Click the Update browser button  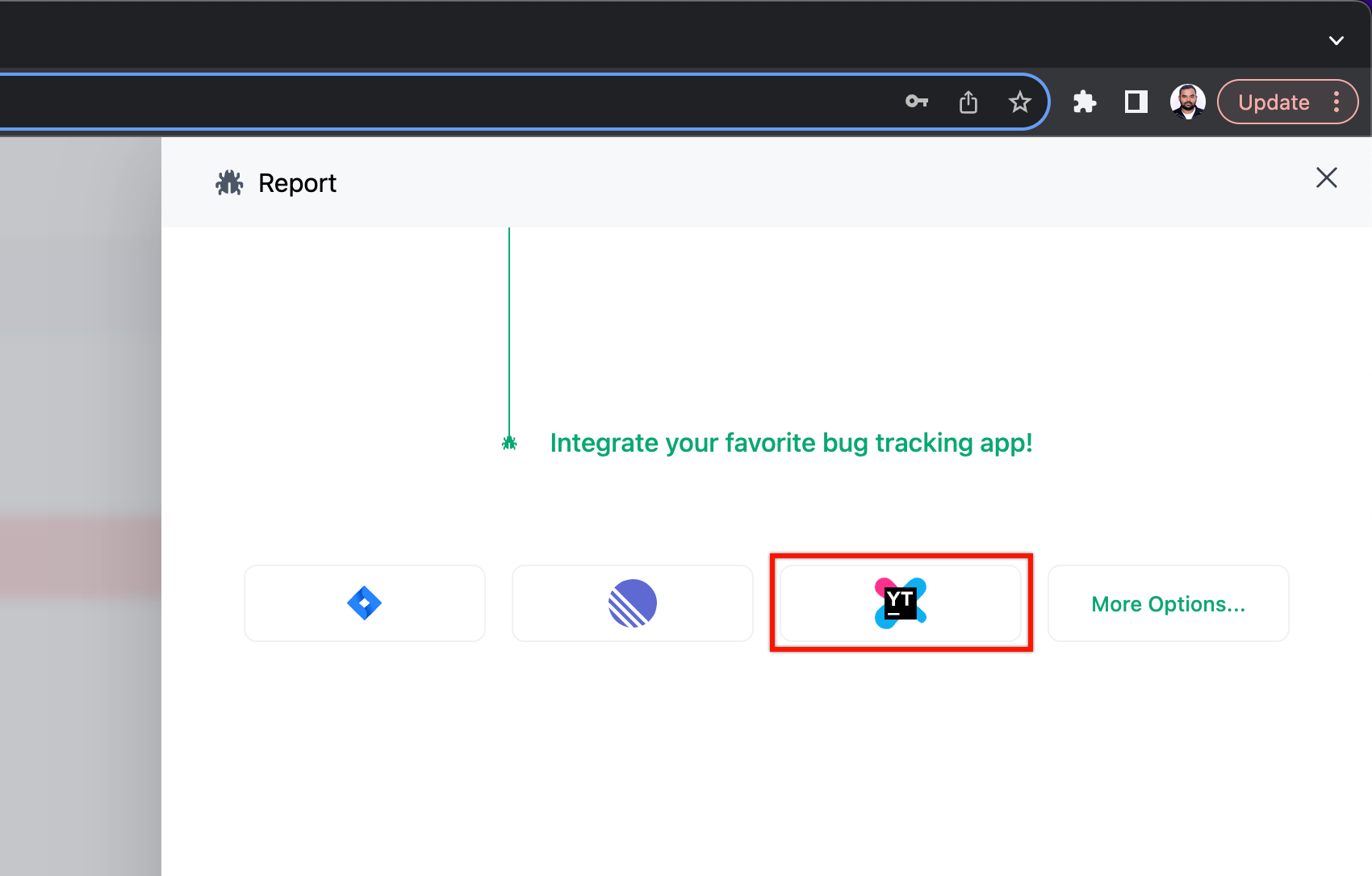click(1274, 102)
